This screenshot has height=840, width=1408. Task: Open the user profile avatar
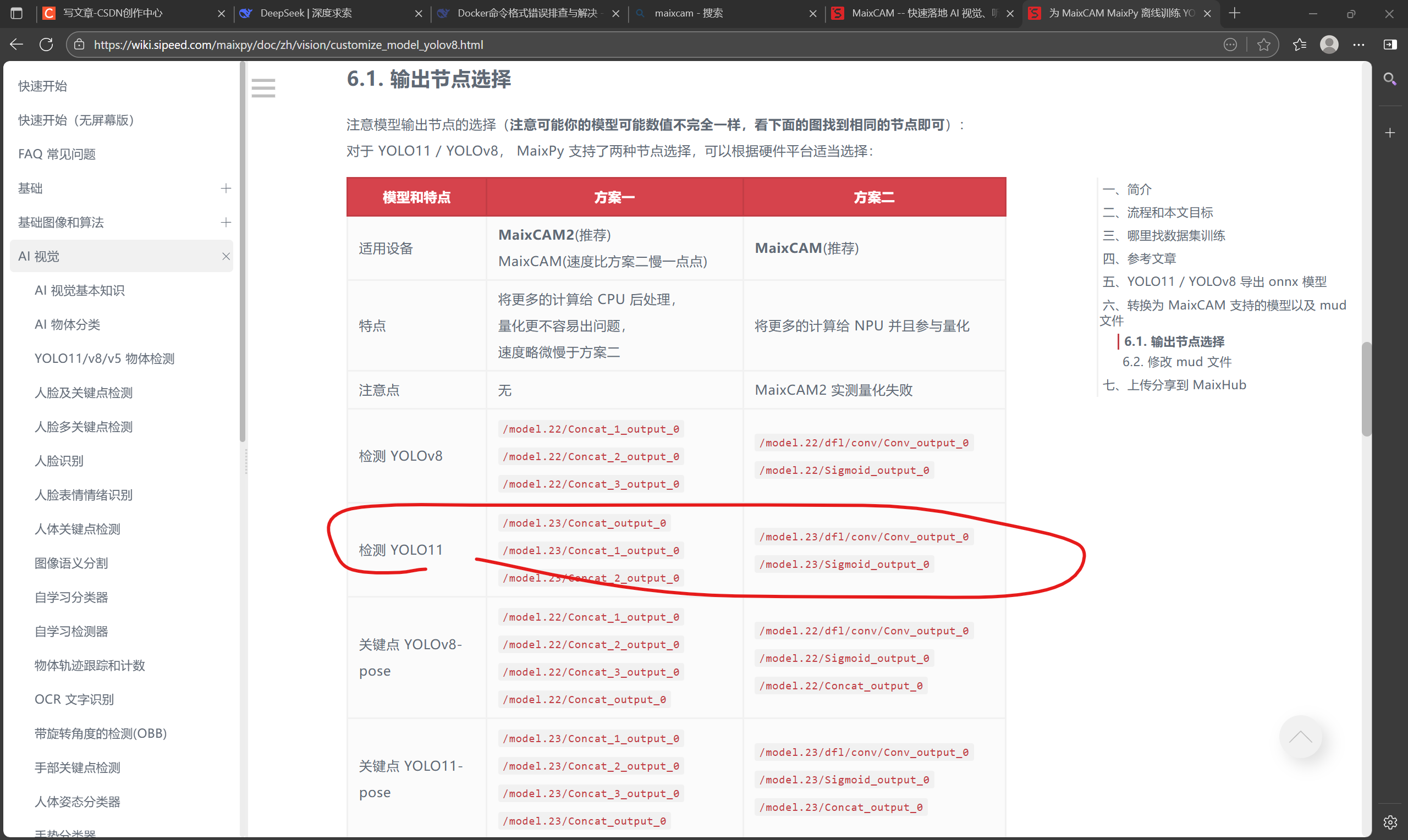click(1329, 44)
